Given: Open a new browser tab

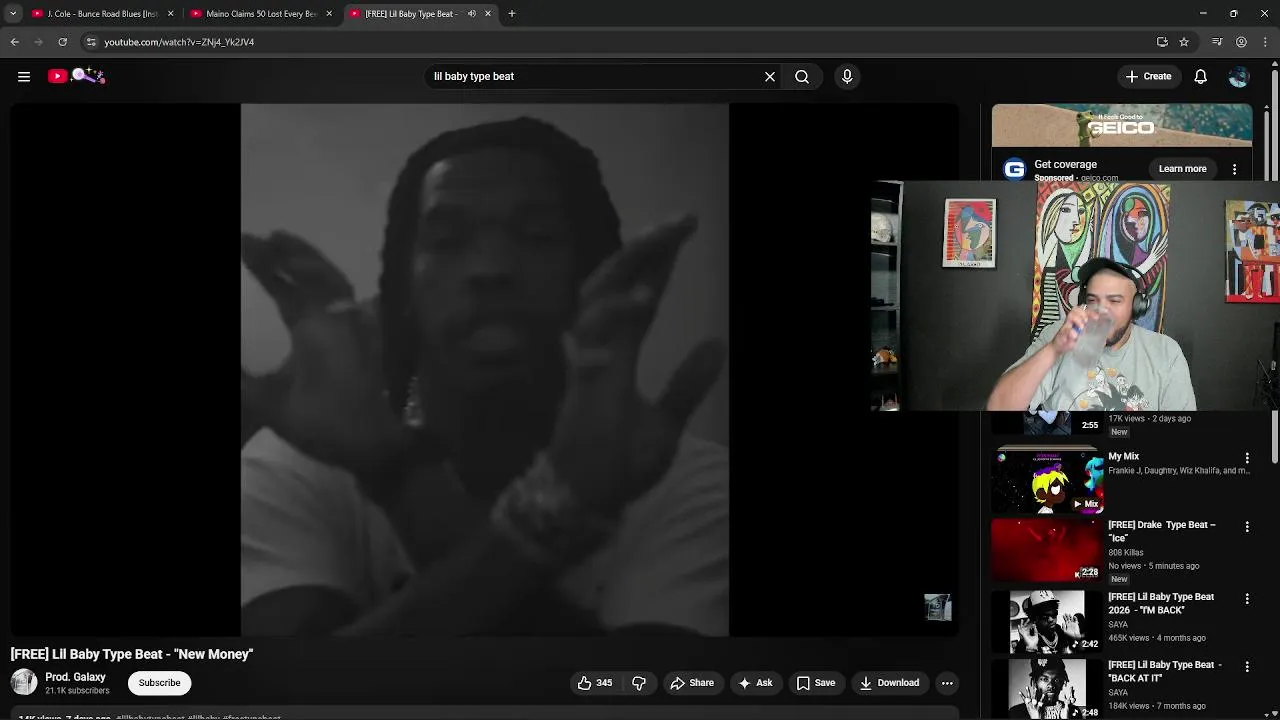Looking at the screenshot, I should (x=512, y=14).
